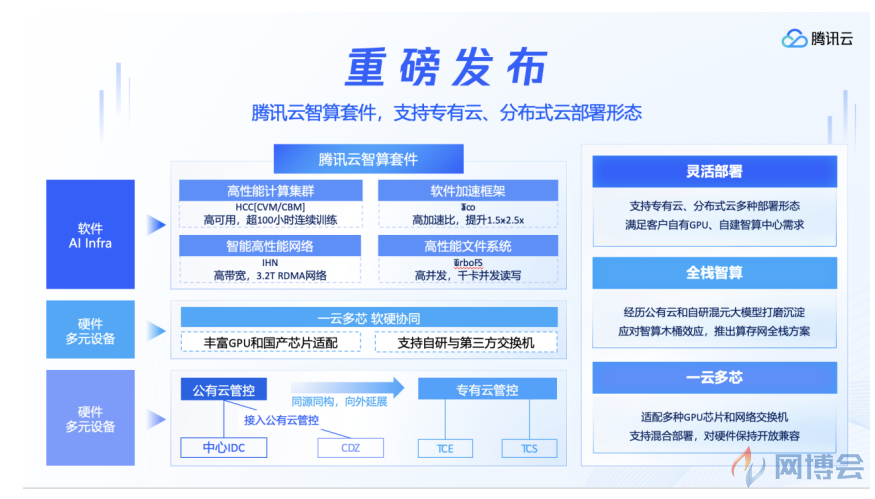
Task: Click the Tencent Cloud logo
Action: [x=818, y=39]
